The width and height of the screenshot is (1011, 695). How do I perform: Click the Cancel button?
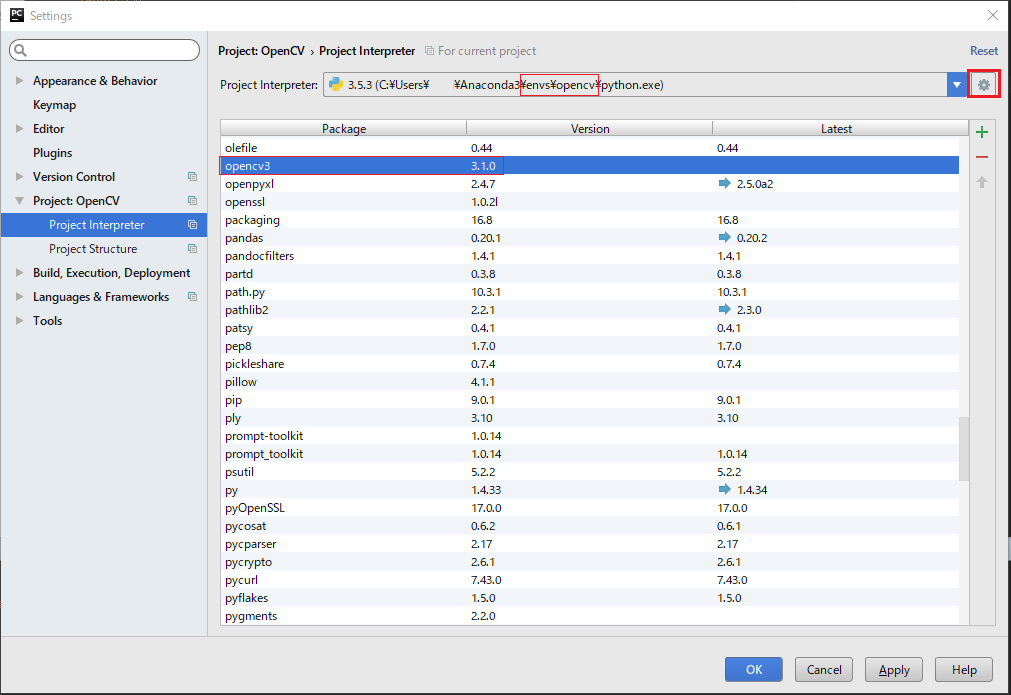[823, 670]
